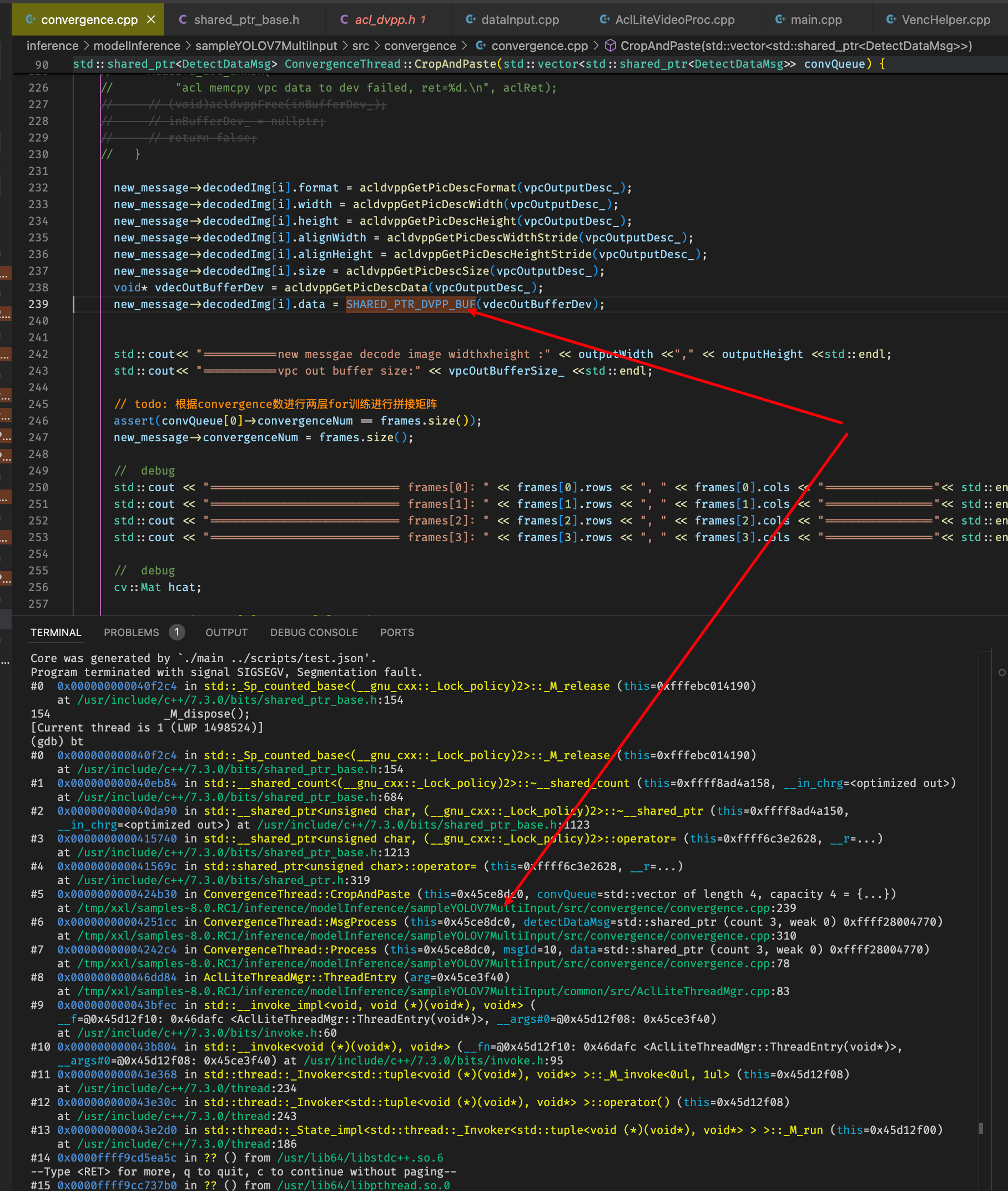Click the problems count badge showing 1
Image resolution: width=1008 pixels, height=1191 pixels.
click(x=177, y=632)
